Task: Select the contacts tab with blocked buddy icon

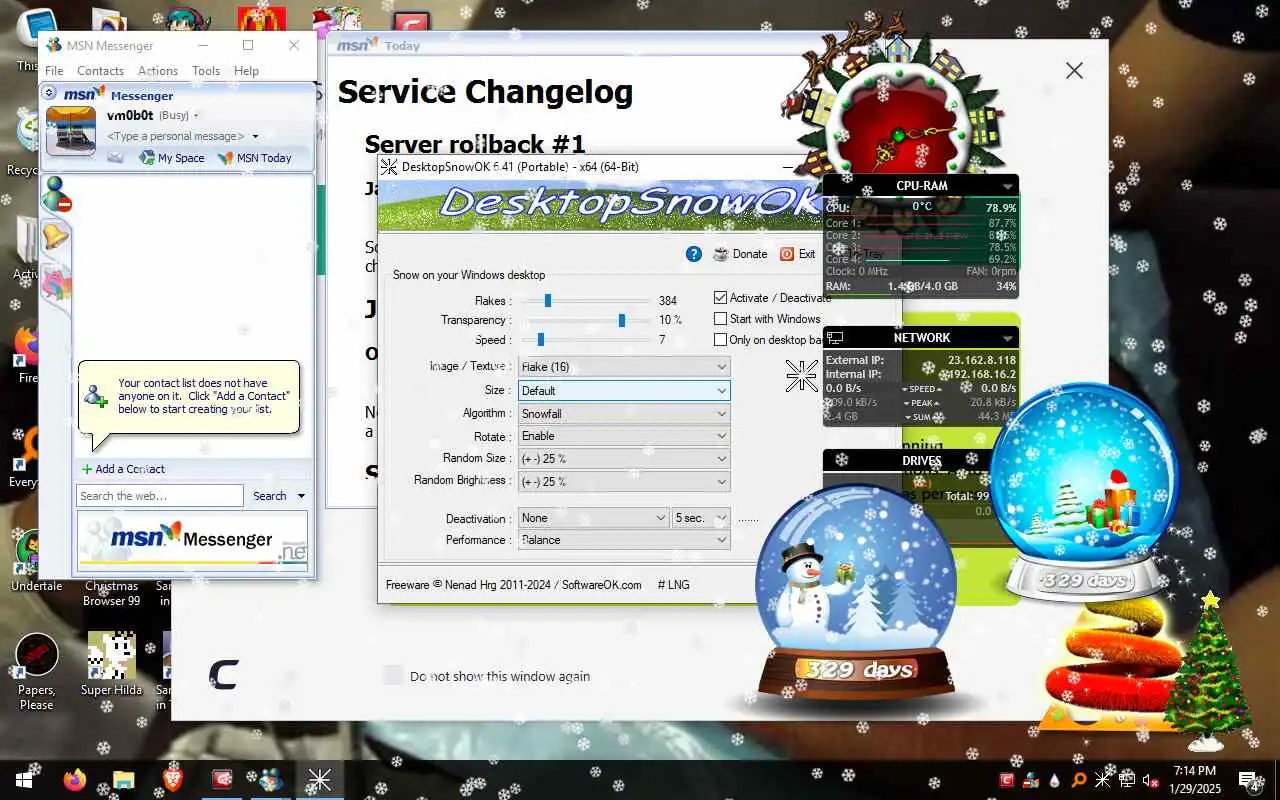Action: click(56, 193)
